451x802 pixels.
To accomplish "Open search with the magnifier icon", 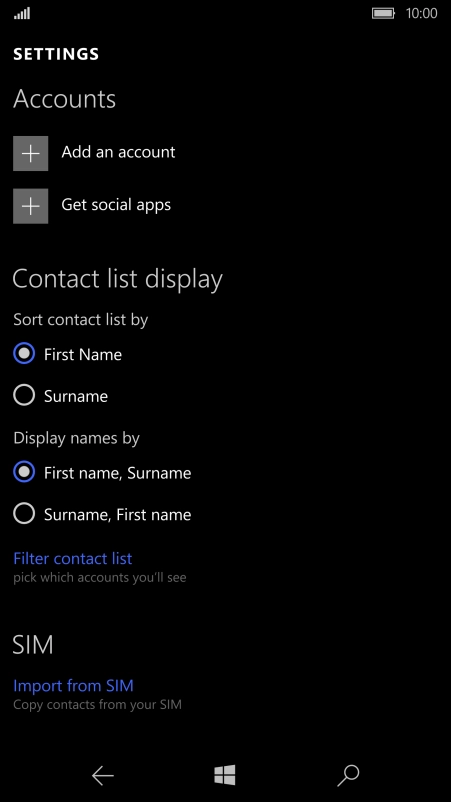I will point(348,776).
